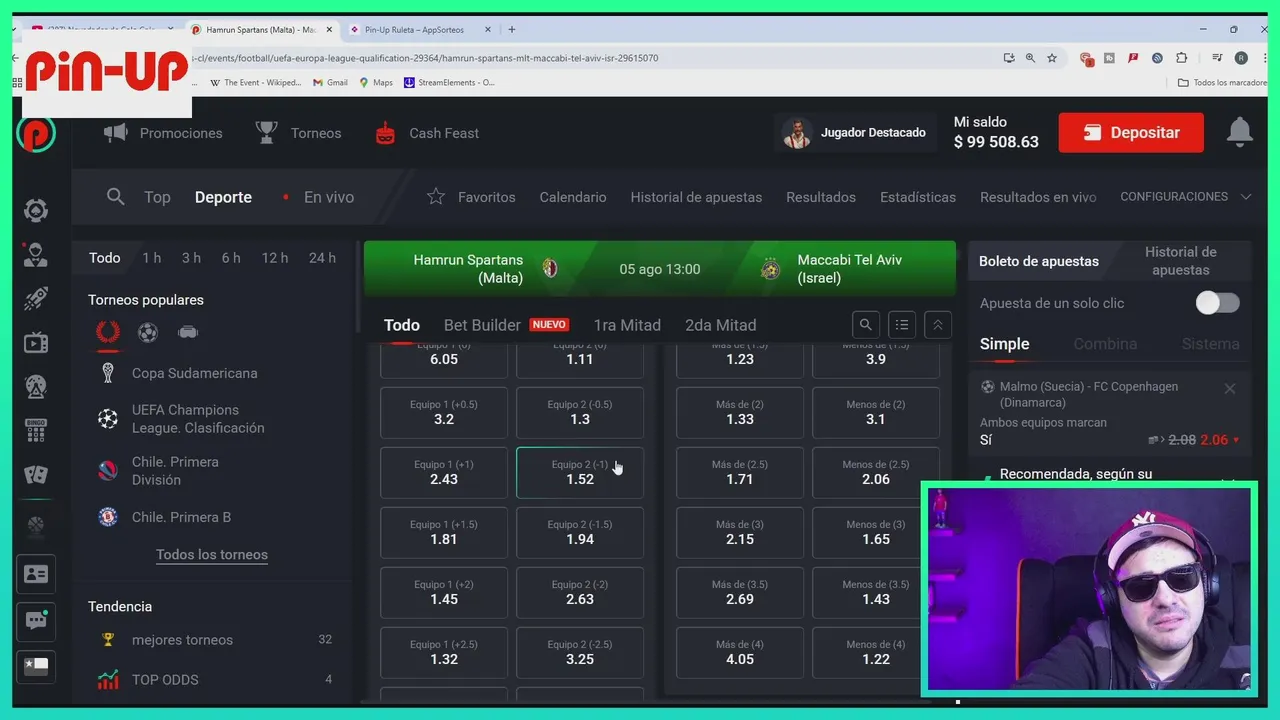The width and height of the screenshot is (1280, 720).
Task: Click the Pin-Up round logo in sidebar
Action: pos(36,133)
